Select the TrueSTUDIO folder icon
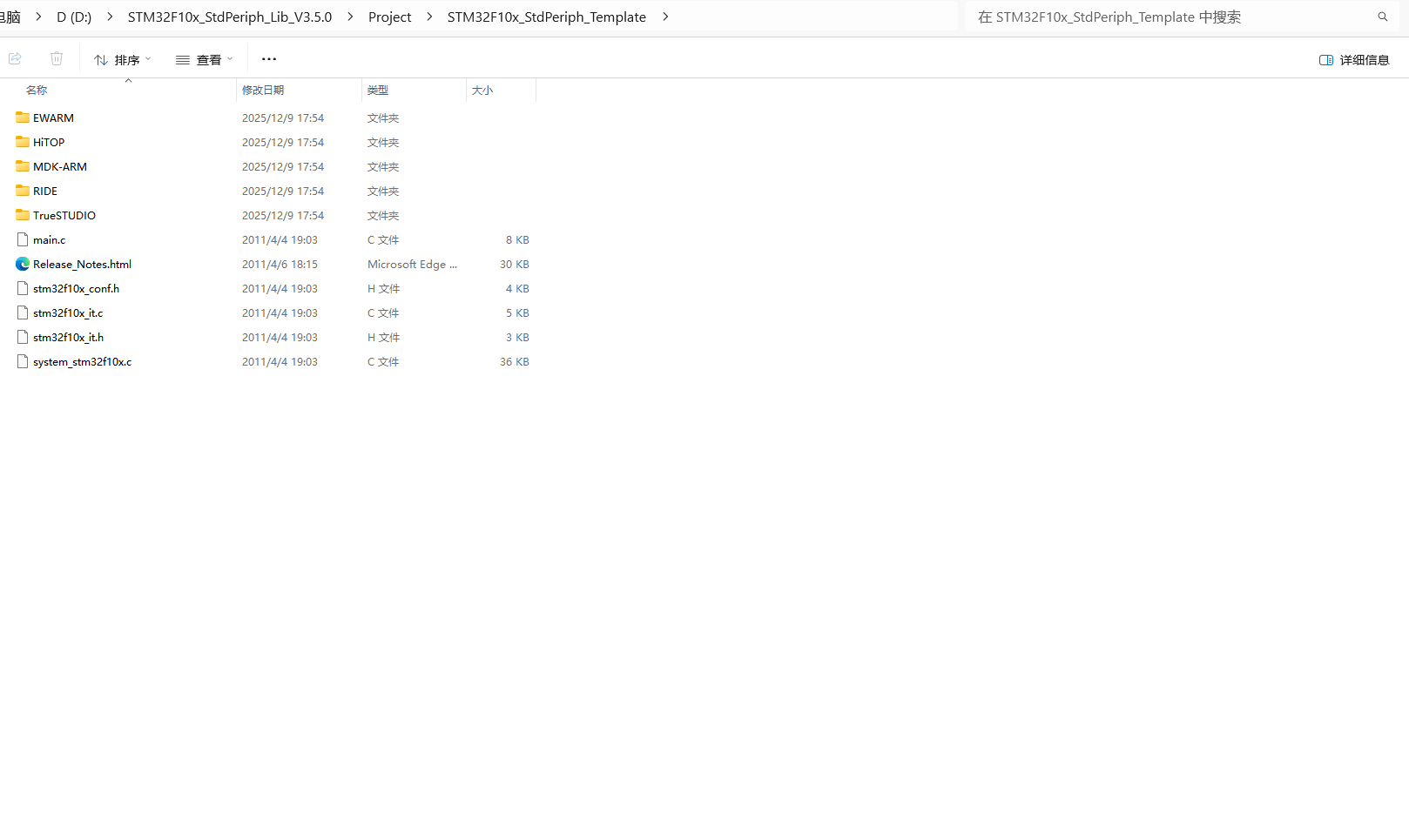The height and width of the screenshot is (840, 1409). click(x=23, y=215)
